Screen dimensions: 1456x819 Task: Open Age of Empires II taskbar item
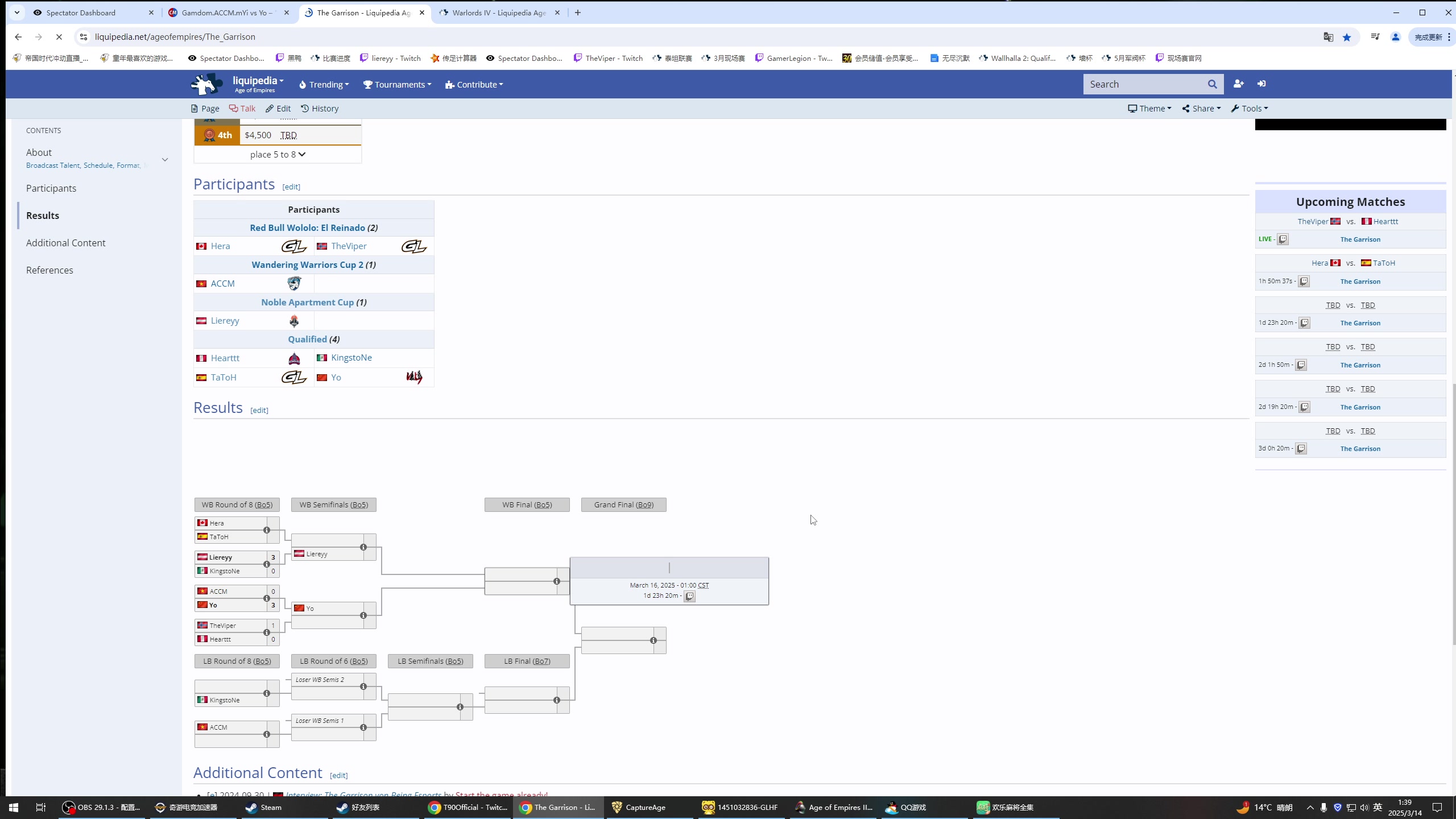coord(834,807)
